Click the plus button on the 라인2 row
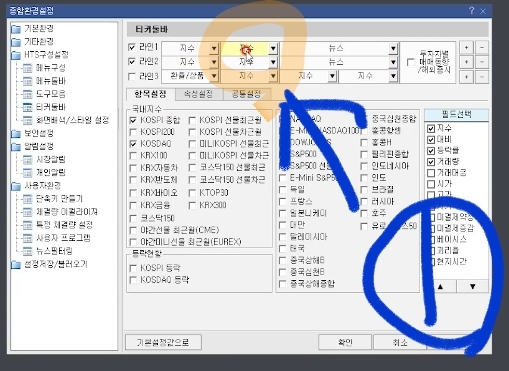Image resolution: width=509 pixels, height=371 pixels. [x=466, y=62]
